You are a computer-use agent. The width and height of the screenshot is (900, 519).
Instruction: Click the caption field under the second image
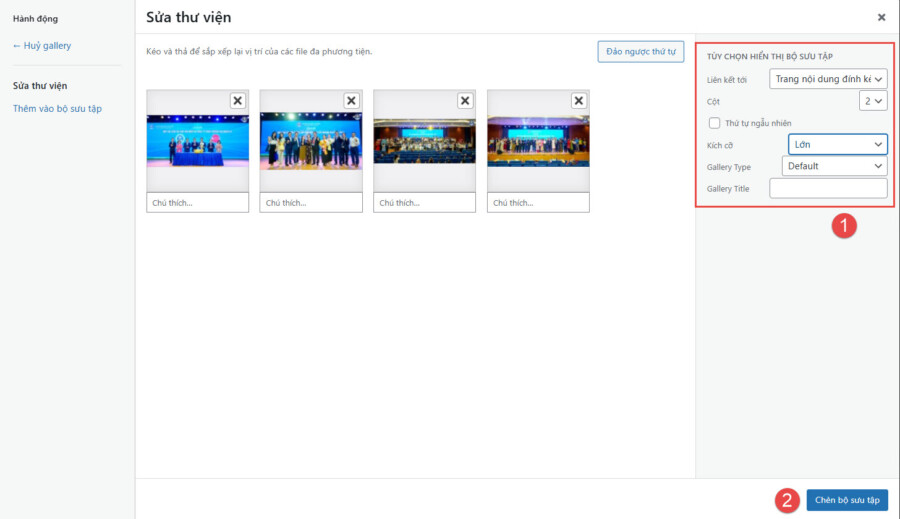click(311, 203)
